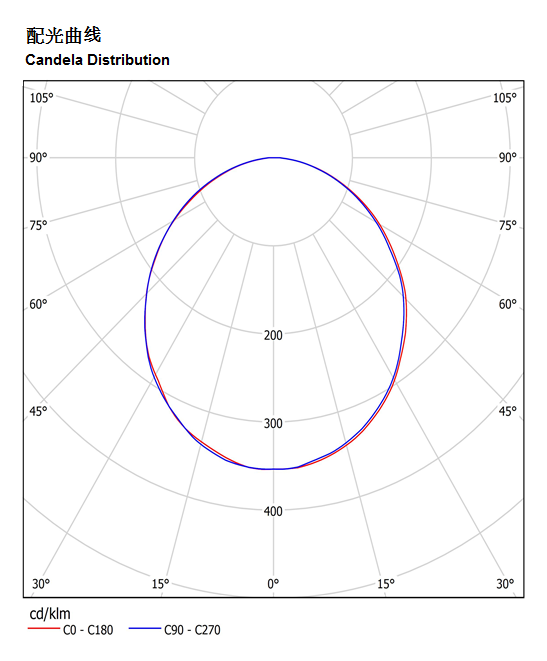Viewport: 547px width, 661px height.
Task: Click the right 105° angle label
Action: 504,98
